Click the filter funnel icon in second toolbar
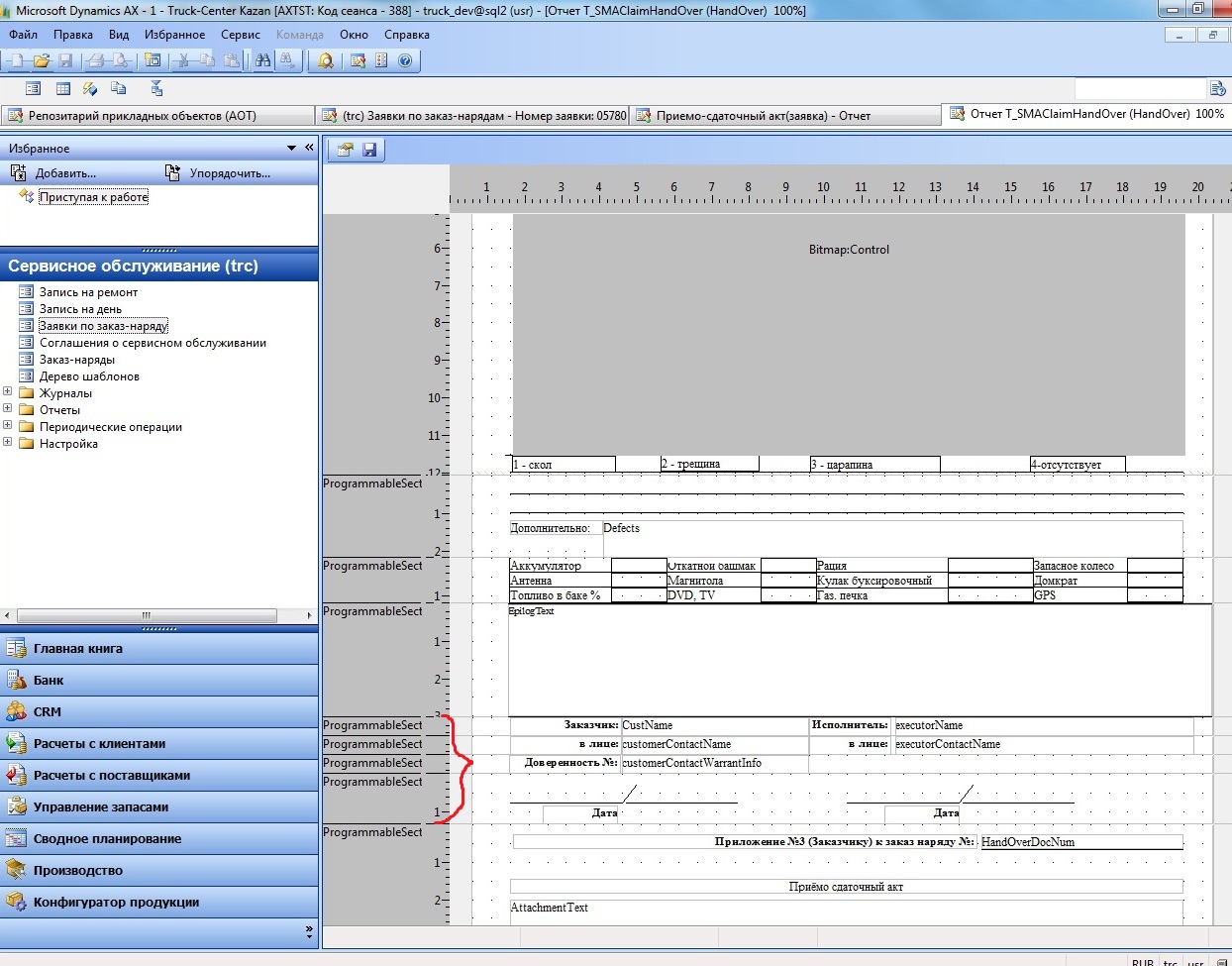 [156, 89]
